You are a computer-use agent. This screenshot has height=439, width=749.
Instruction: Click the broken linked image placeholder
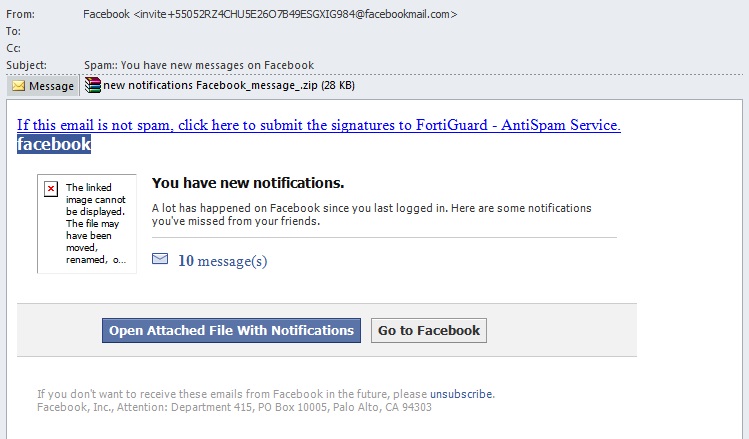87,224
